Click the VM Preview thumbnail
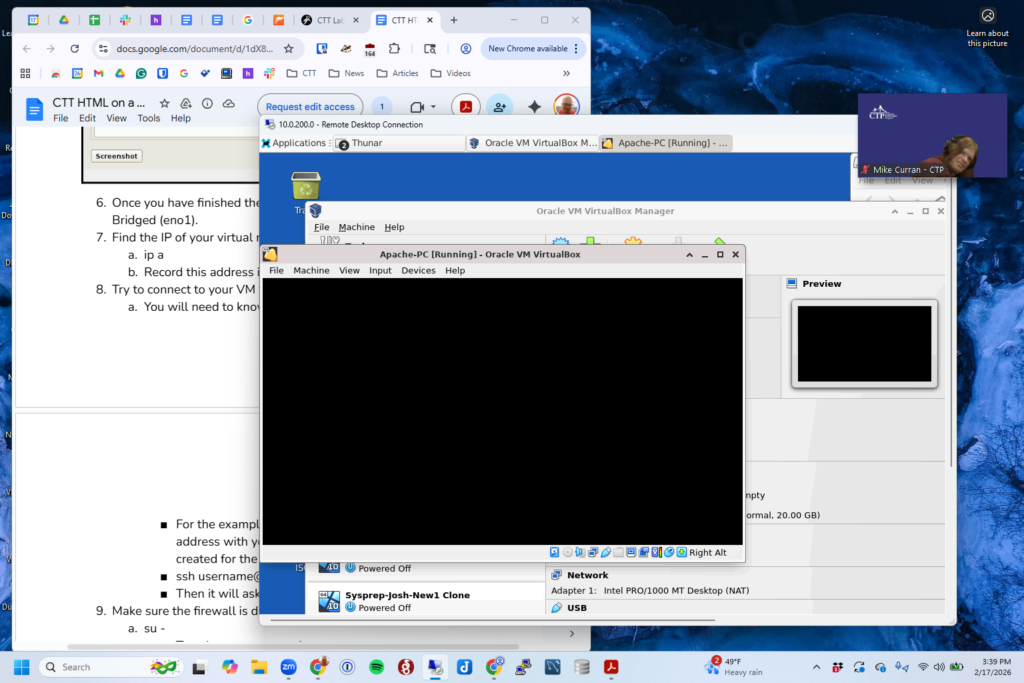The width and height of the screenshot is (1024, 683). [864, 343]
